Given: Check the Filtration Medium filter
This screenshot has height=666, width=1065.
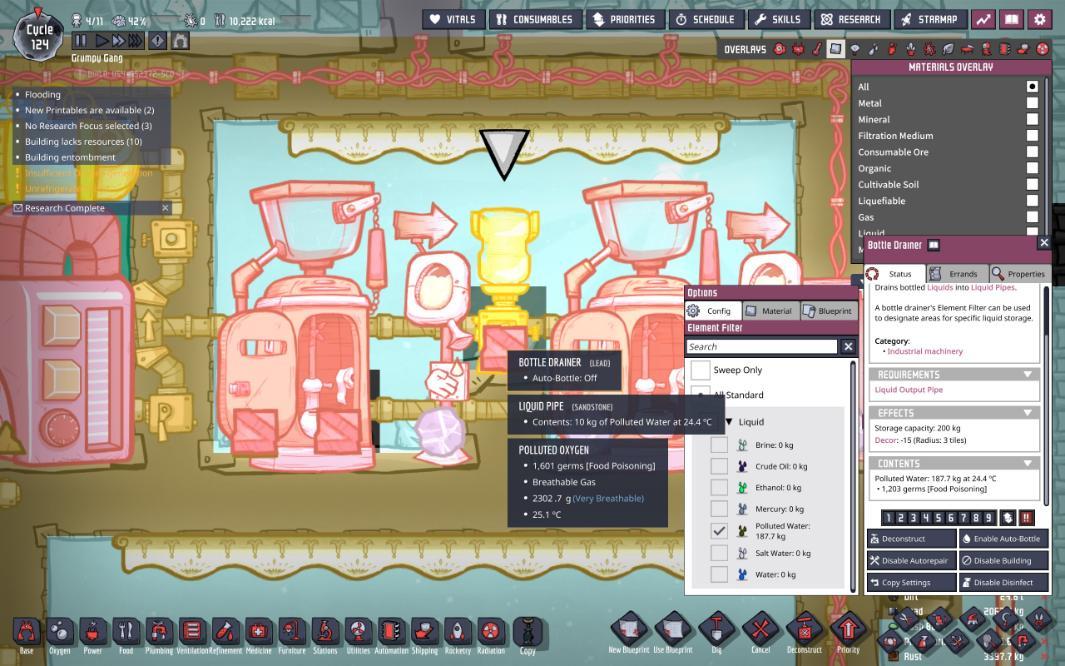Looking at the screenshot, I should (x=1032, y=135).
